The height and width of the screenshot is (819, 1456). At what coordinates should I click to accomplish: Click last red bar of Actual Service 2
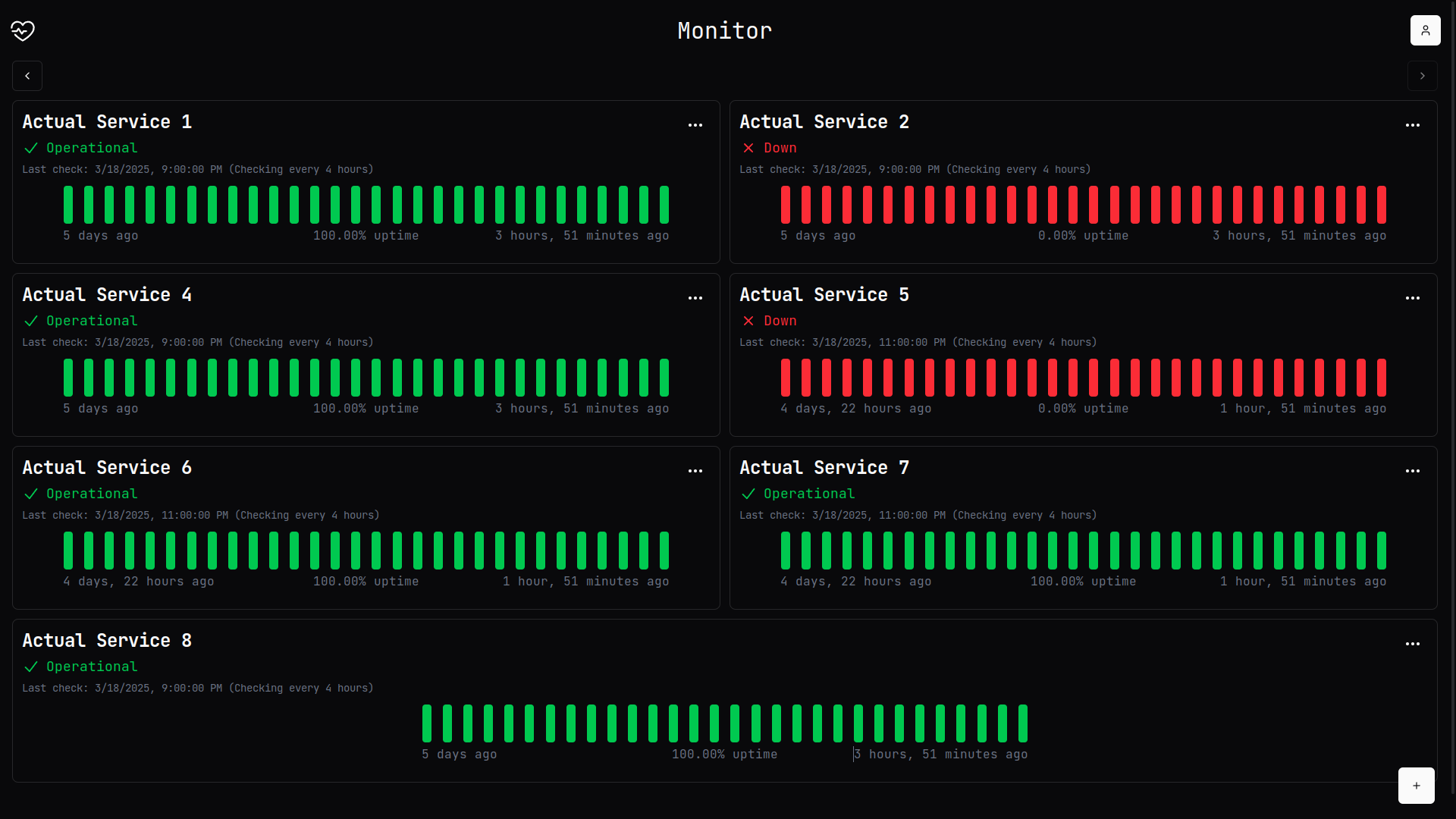pos(1381,205)
